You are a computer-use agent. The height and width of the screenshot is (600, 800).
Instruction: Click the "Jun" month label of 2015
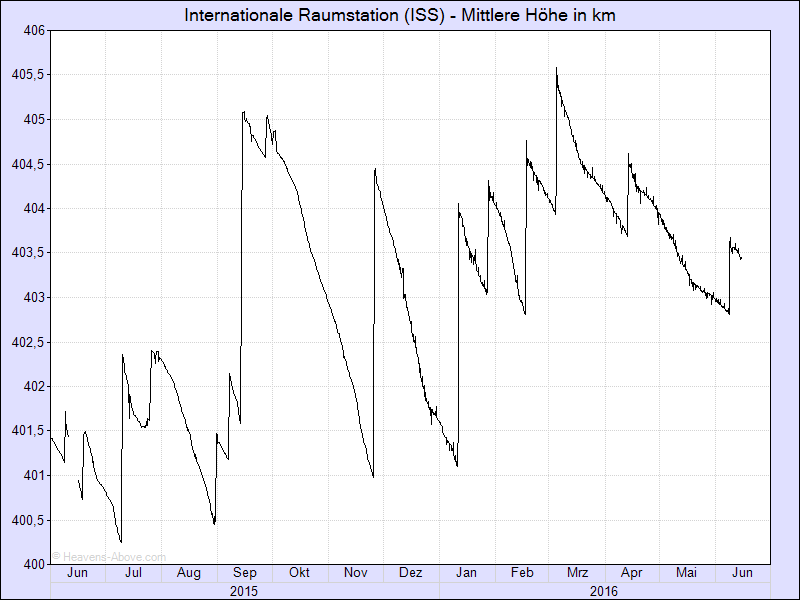[78, 573]
